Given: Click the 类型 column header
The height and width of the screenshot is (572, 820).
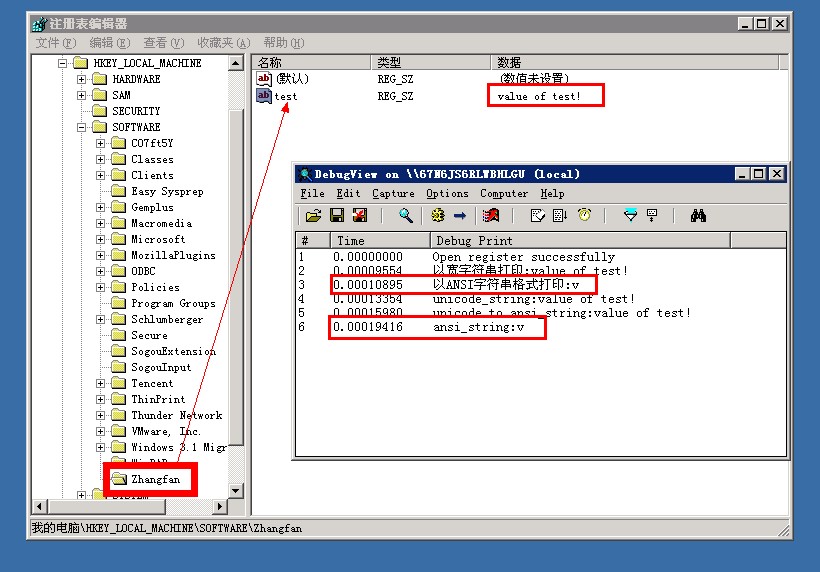Looking at the screenshot, I should tap(431, 63).
